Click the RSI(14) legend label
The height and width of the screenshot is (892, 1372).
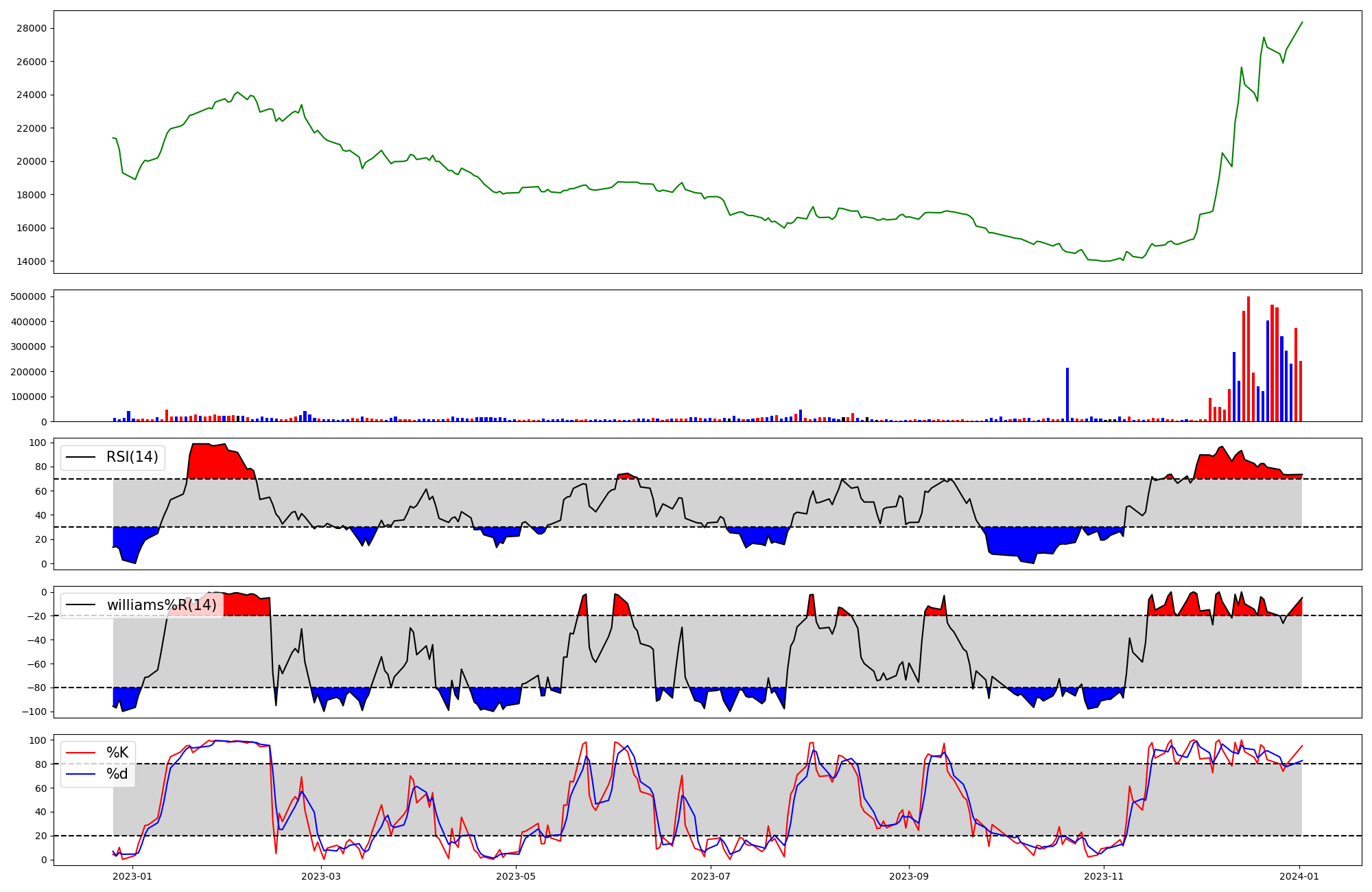(x=132, y=457)
